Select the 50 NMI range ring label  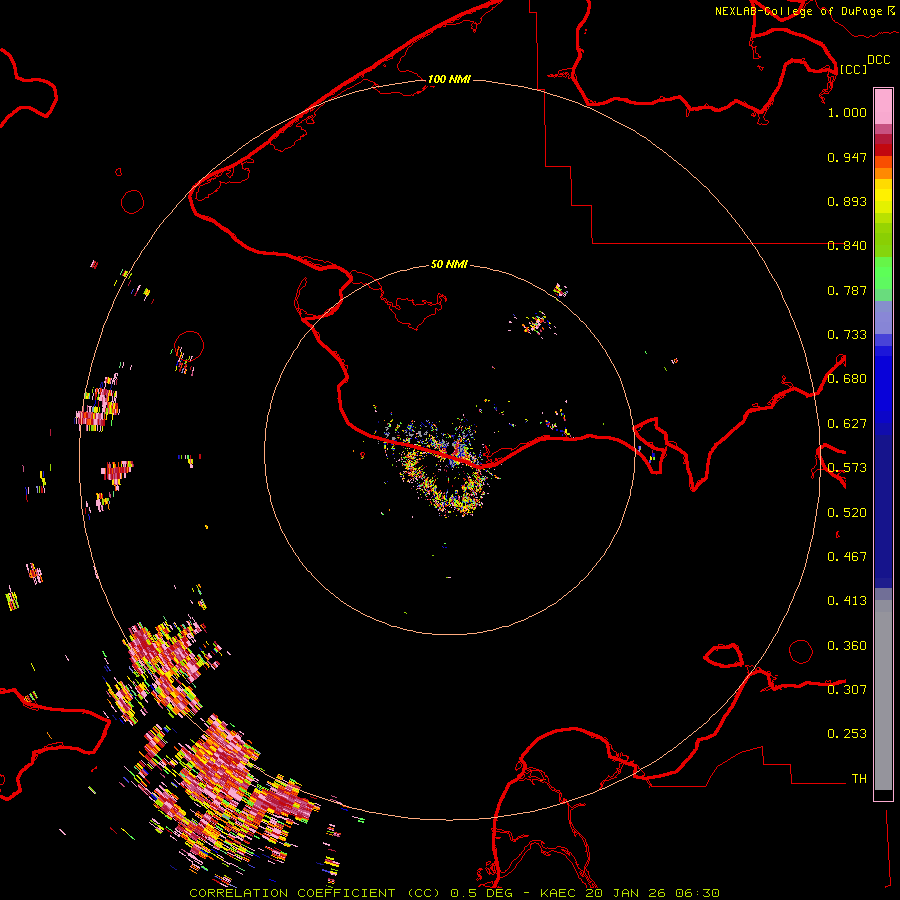[449, 264]
